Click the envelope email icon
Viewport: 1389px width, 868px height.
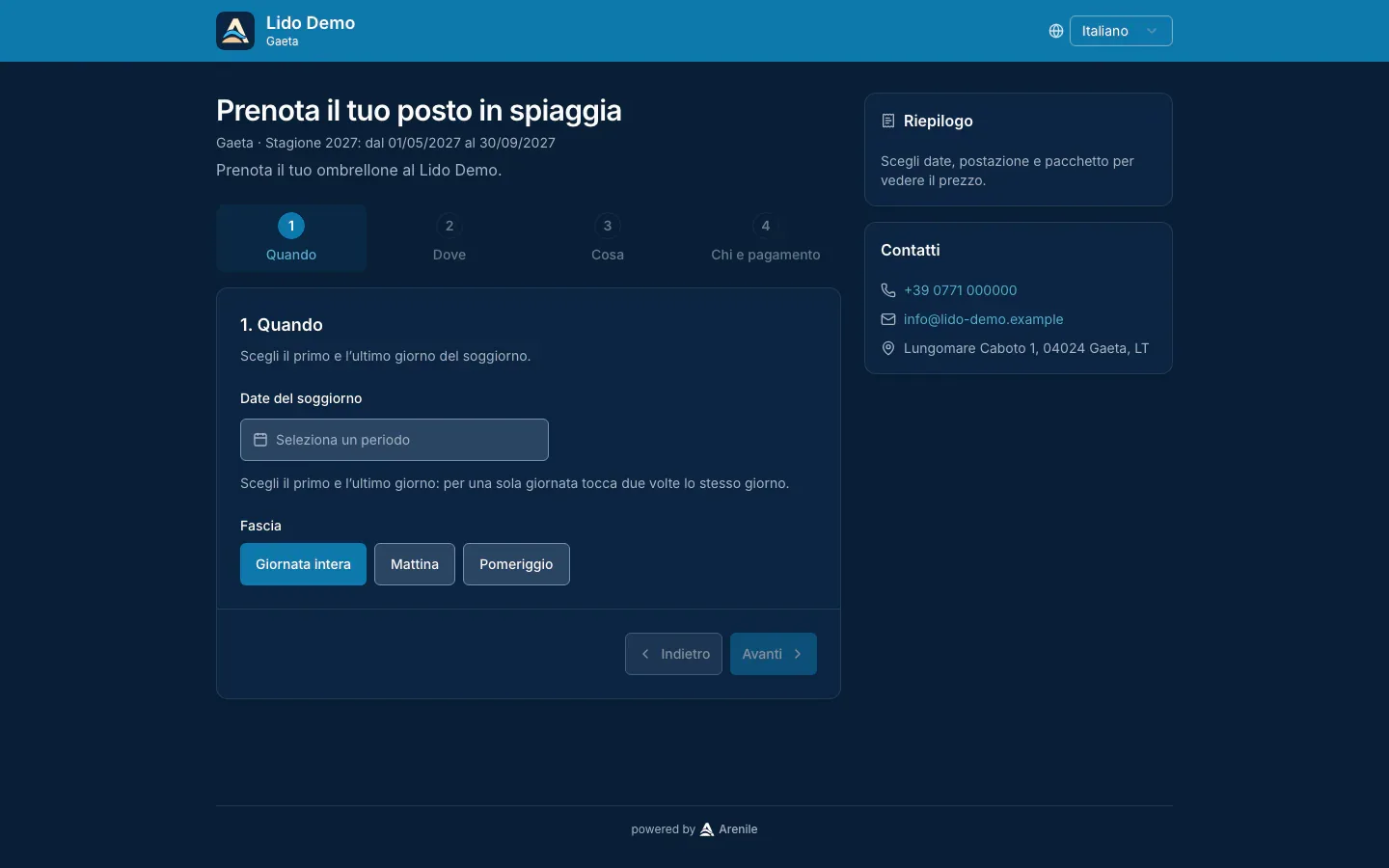[888, 319]
